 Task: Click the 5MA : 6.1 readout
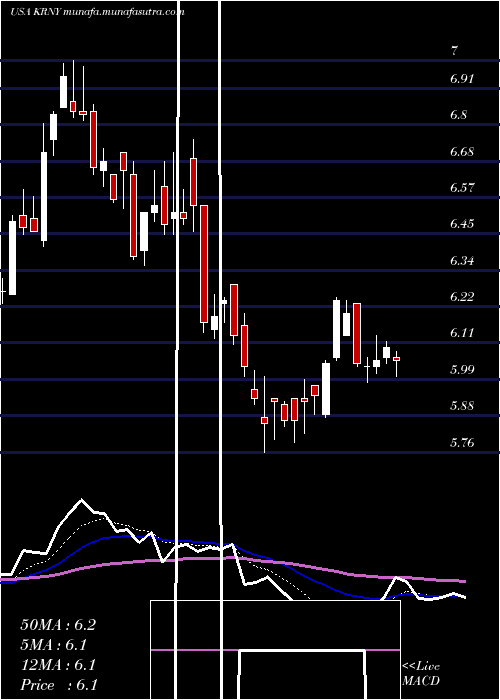54,645
